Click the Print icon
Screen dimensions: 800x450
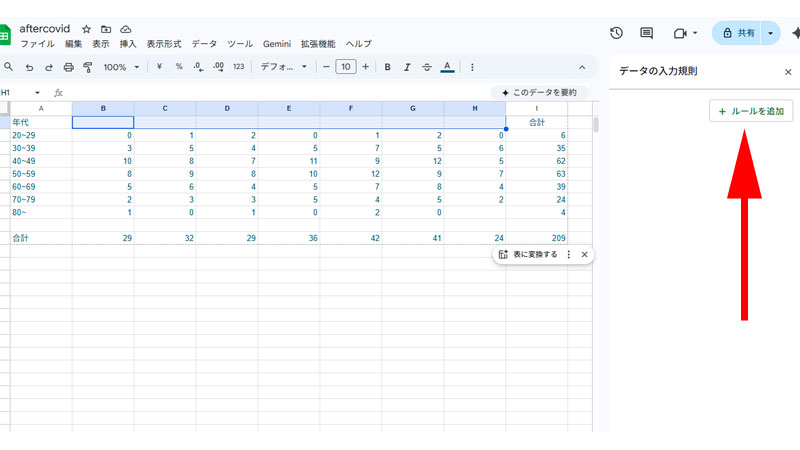[x=68, y=67]
